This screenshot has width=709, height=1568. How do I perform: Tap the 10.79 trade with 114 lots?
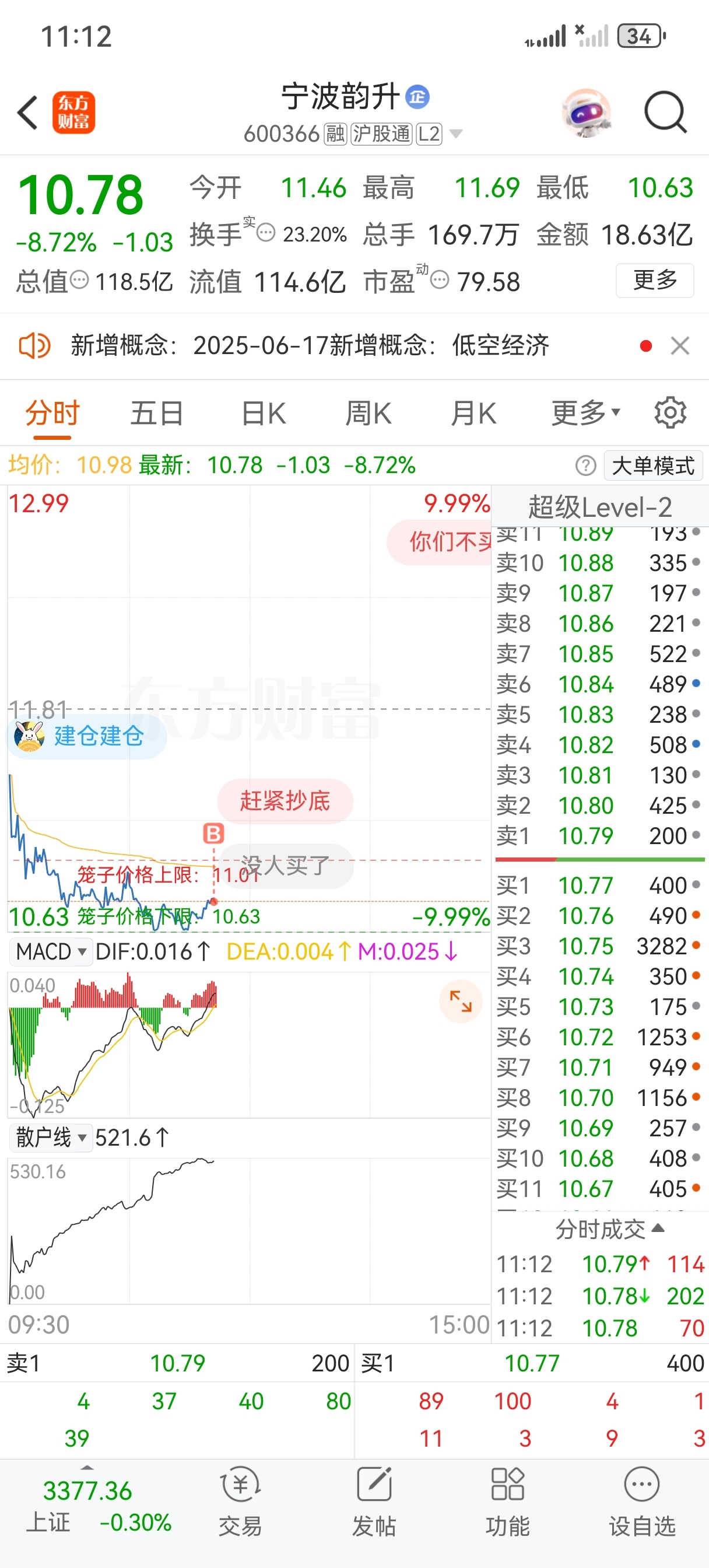600,1265
